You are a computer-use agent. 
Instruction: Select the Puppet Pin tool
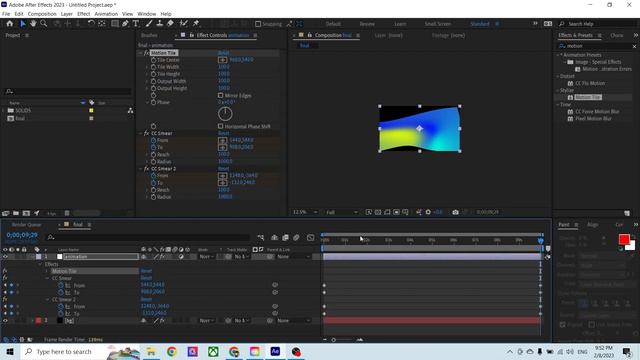coord(196,24)
